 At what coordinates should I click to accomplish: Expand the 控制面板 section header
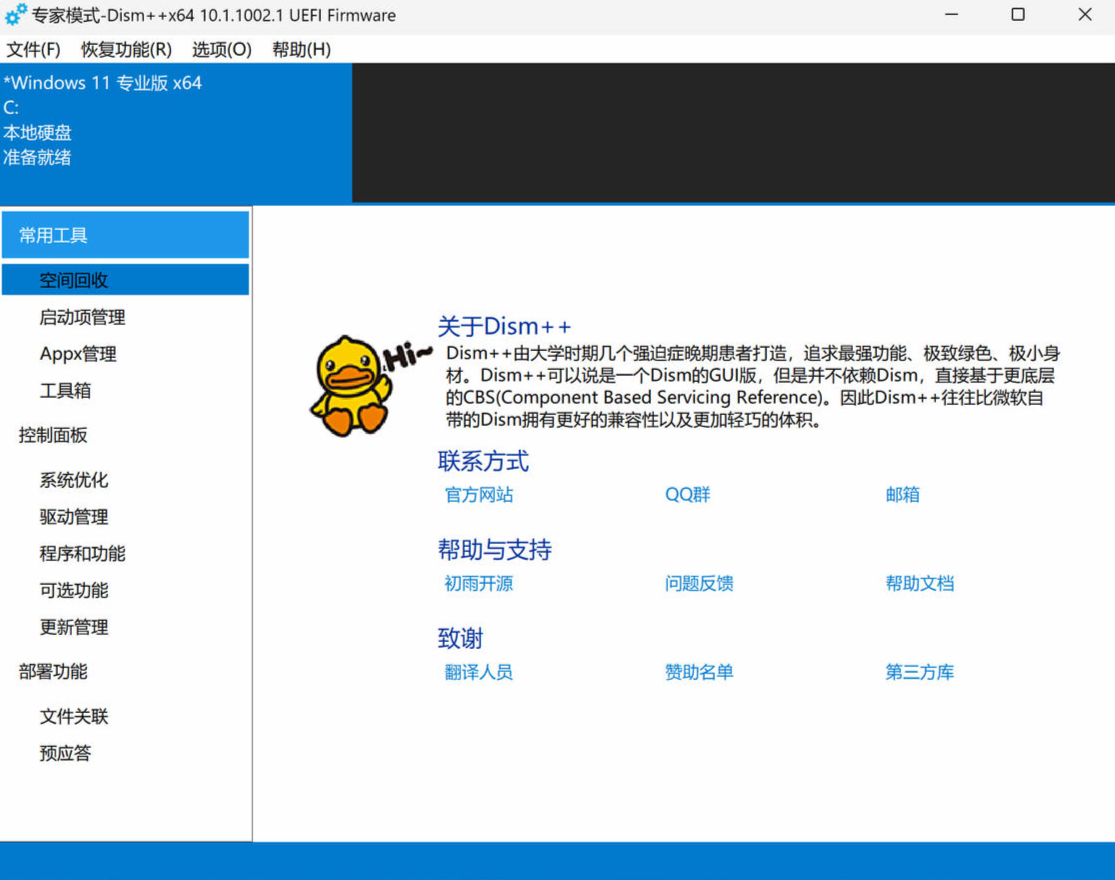coord(53,435)
